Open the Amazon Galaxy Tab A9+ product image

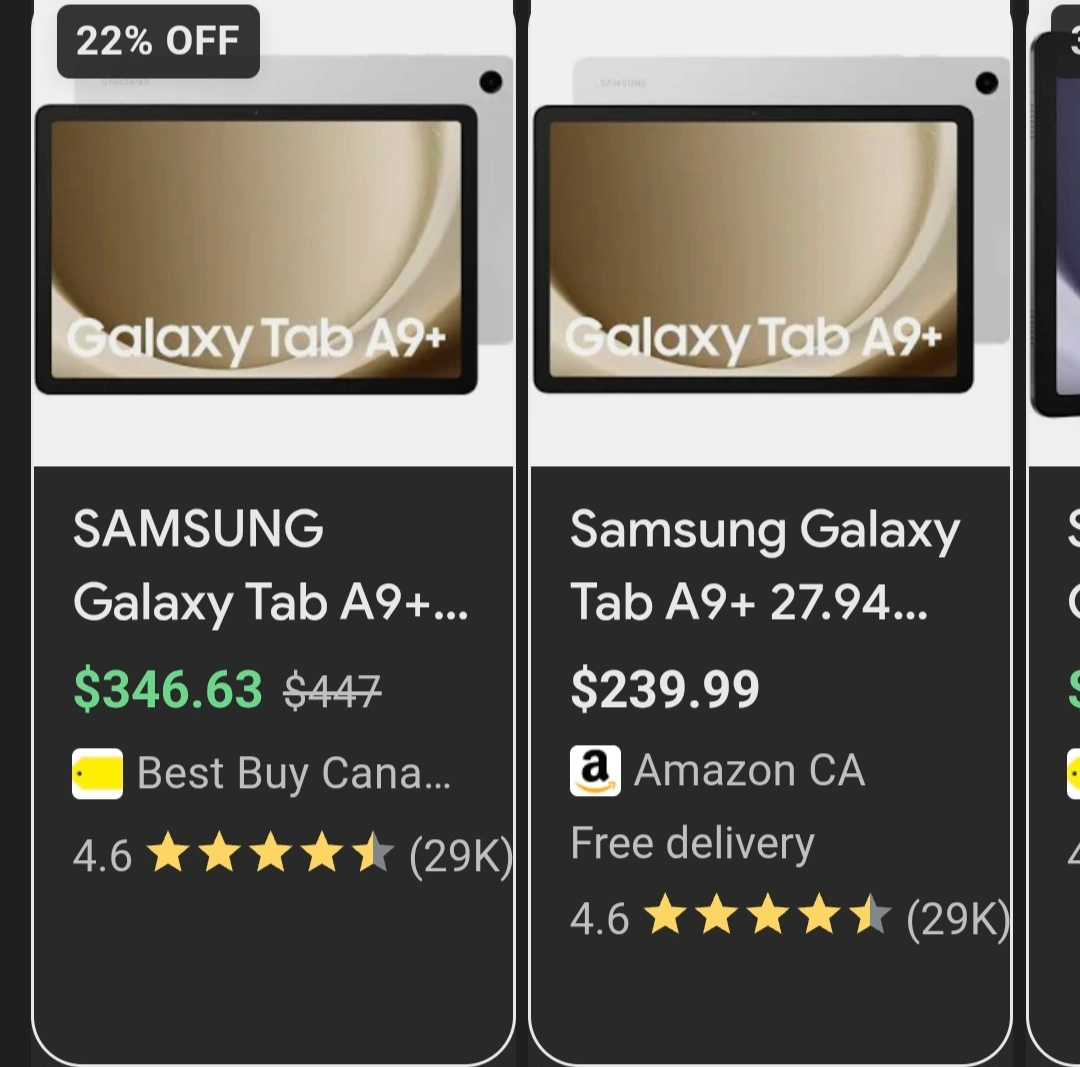tap(753, 250)
